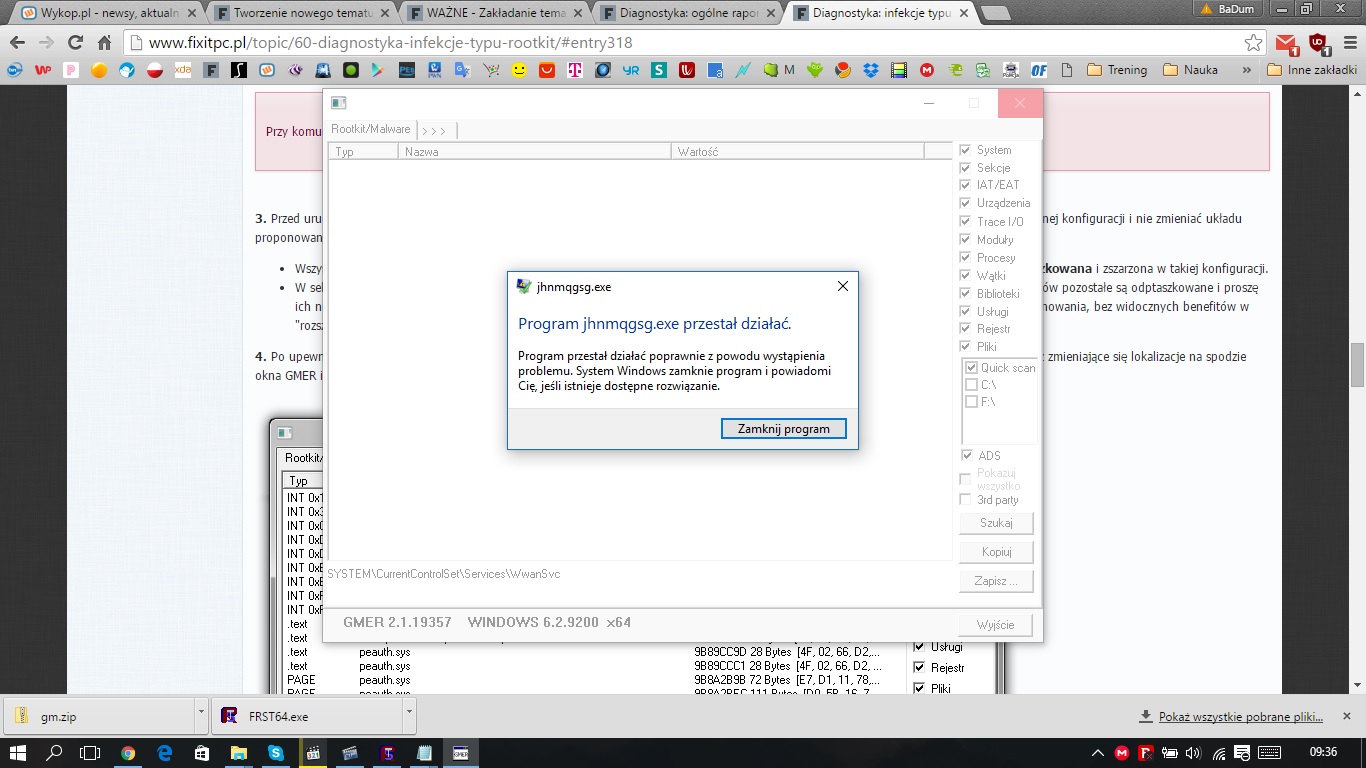Open Inne zakładki folder

pyautogui.click(x=1311, y=70)
